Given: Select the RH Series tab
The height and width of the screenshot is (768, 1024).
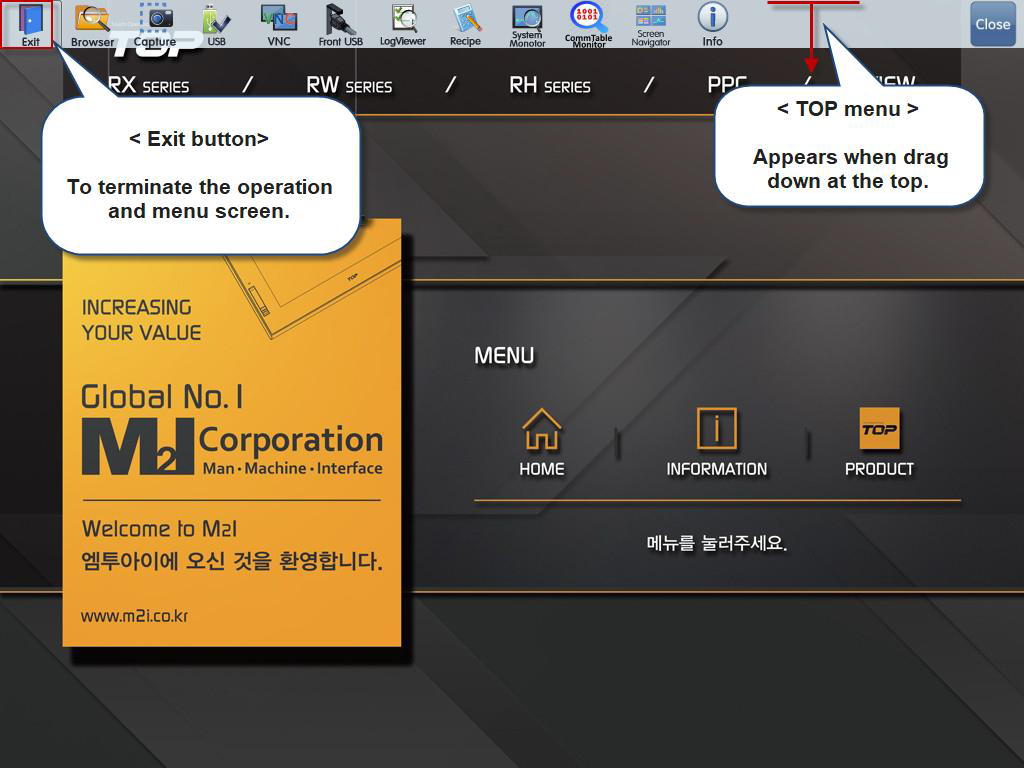Looking at the screenshot, I should pyautogui.click(x=550, y=85).
